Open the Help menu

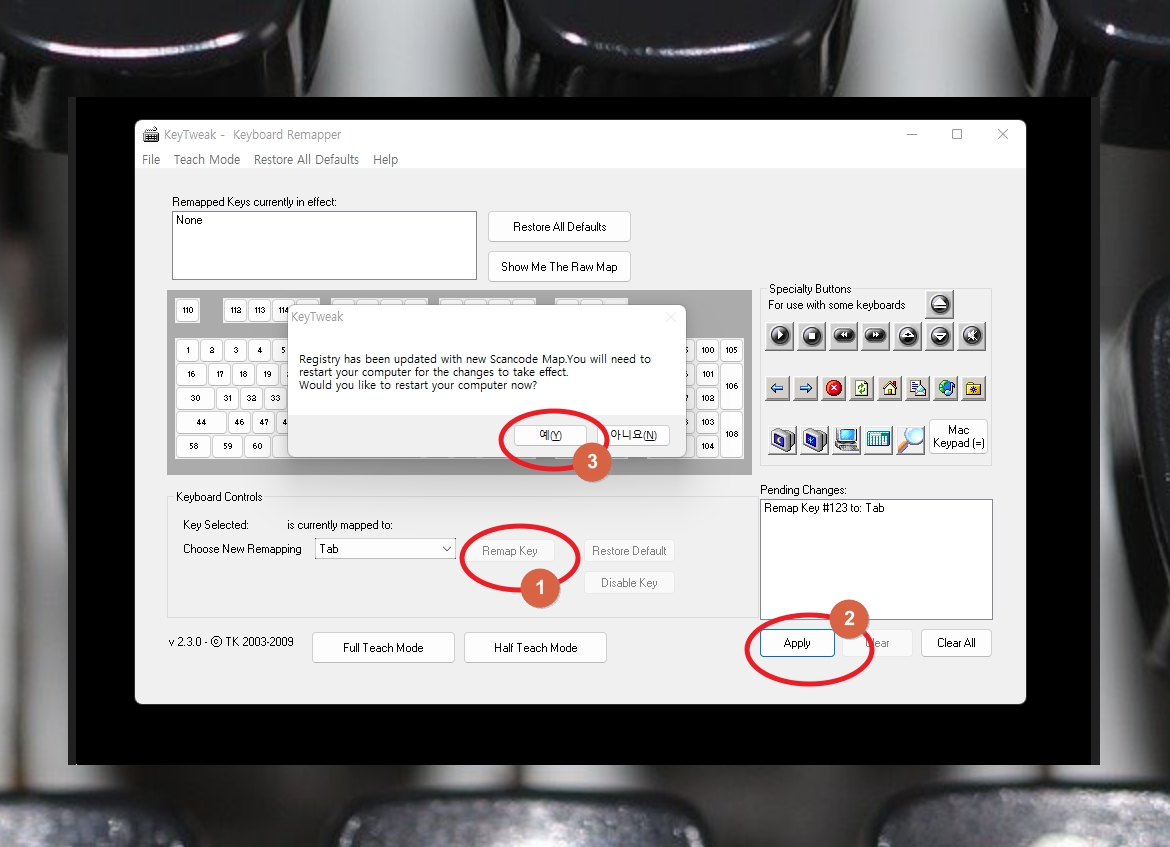click(385, 160)
